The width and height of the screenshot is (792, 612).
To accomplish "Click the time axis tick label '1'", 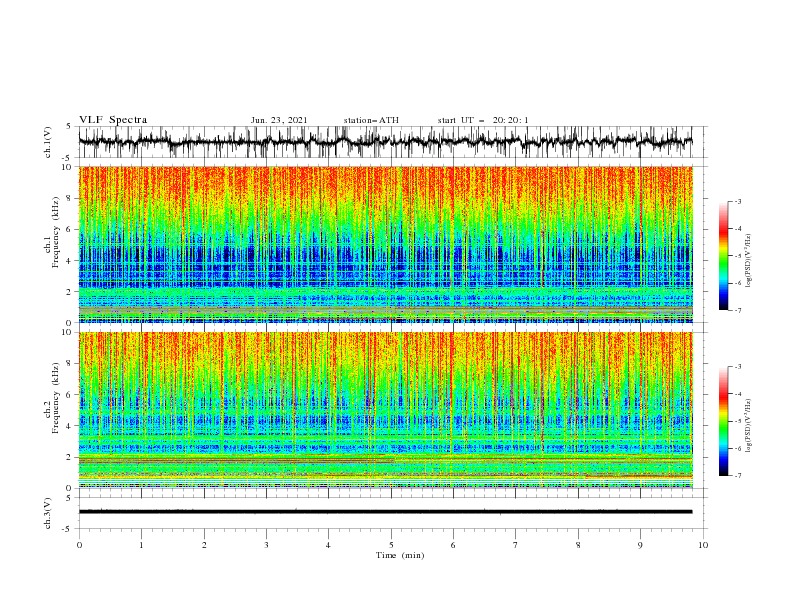I will (141, 545).
